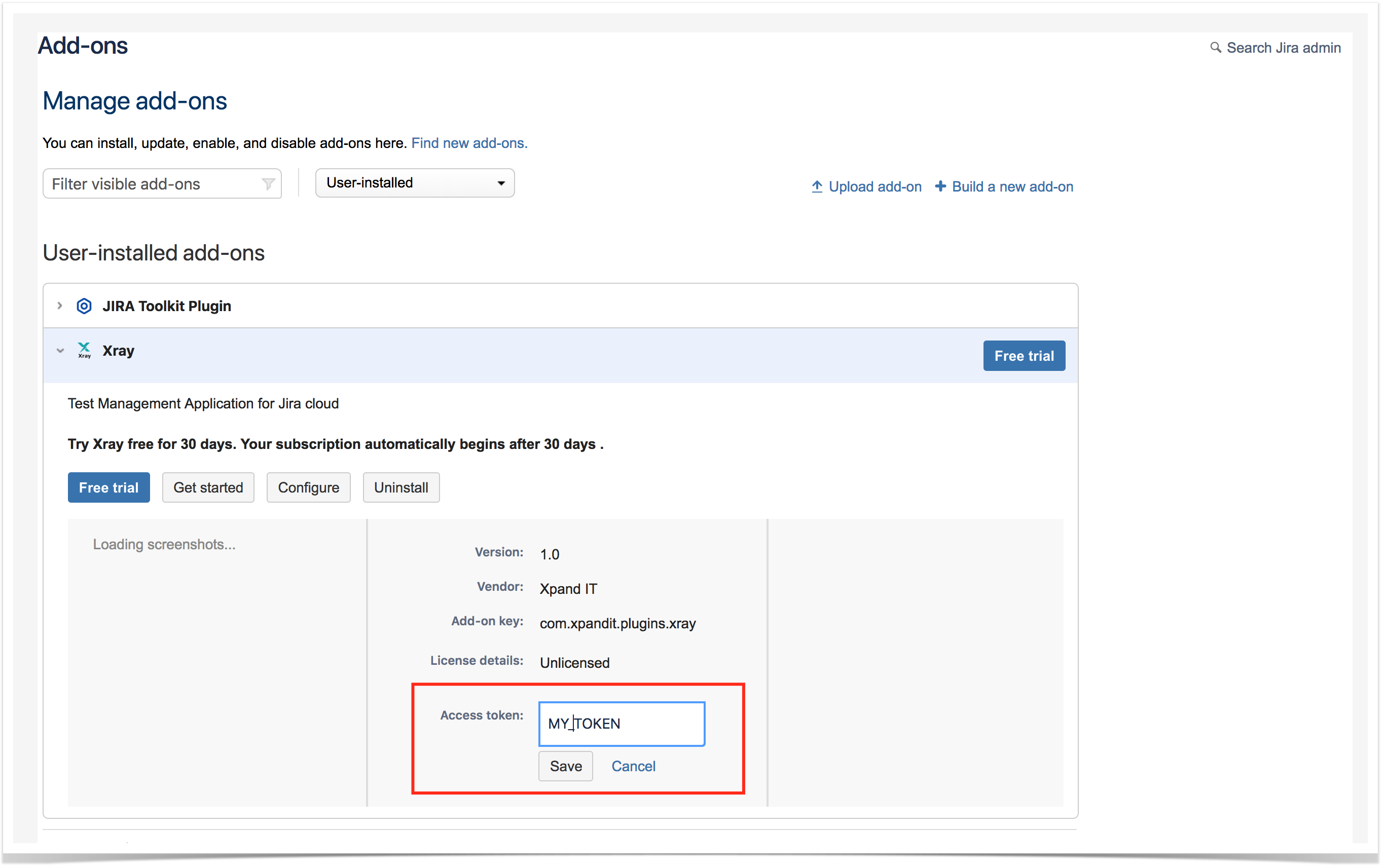This screenshot has width=1385, height=868.
Task: Click the vendor value Xpand IT
Action: tap(568, 588)
